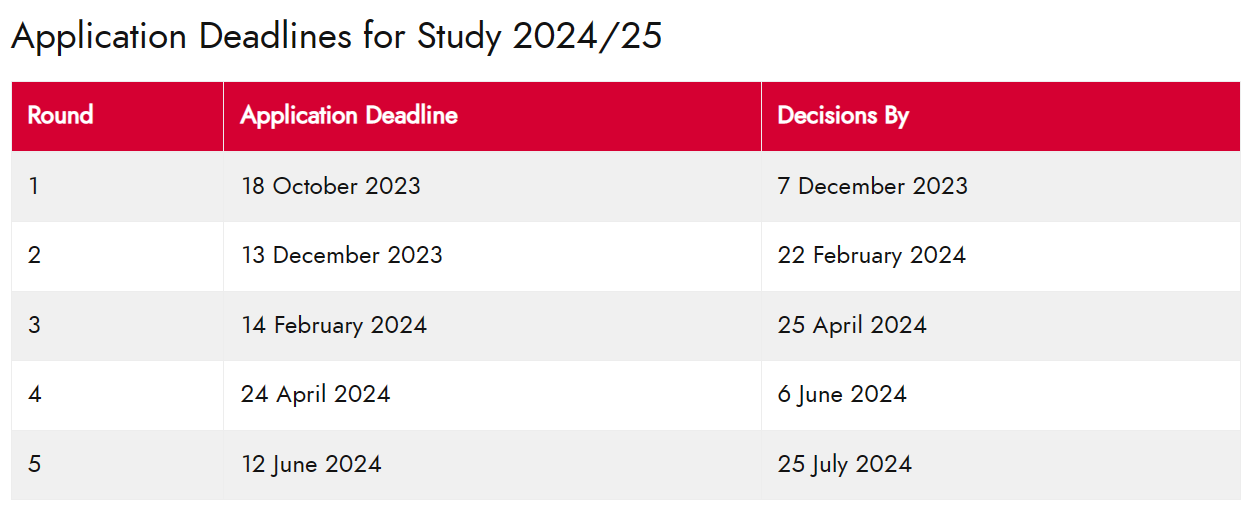The image size is (1250, 516).
Task: Click the 14 February 2024 deadline
Action: [333, 325]
